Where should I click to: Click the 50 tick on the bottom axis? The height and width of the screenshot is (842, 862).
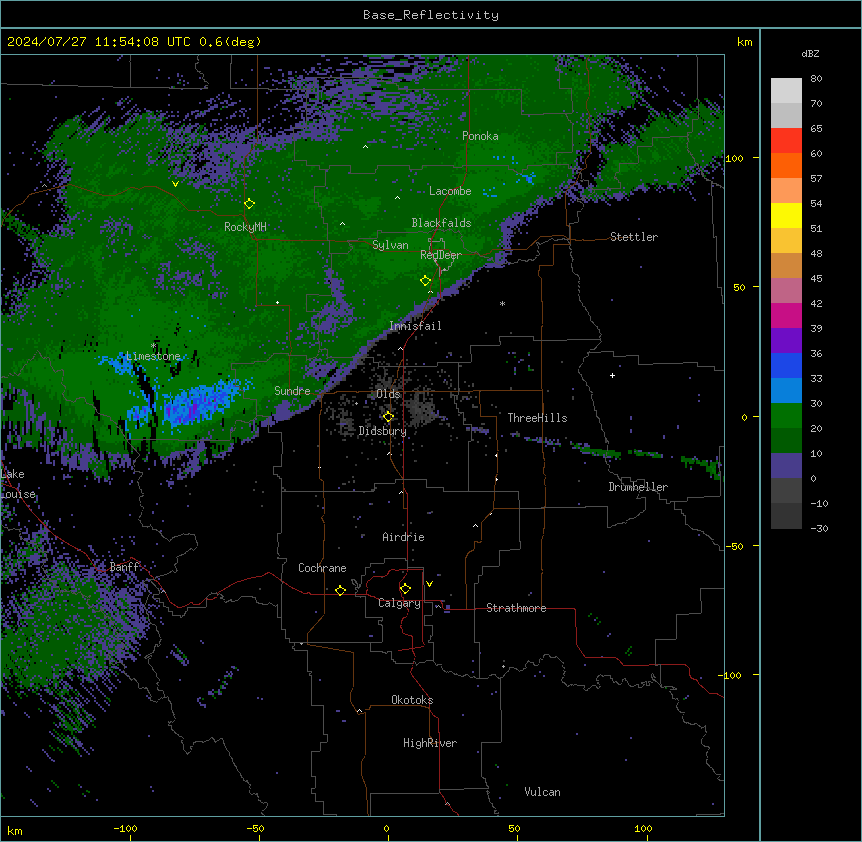click(514, 828)
